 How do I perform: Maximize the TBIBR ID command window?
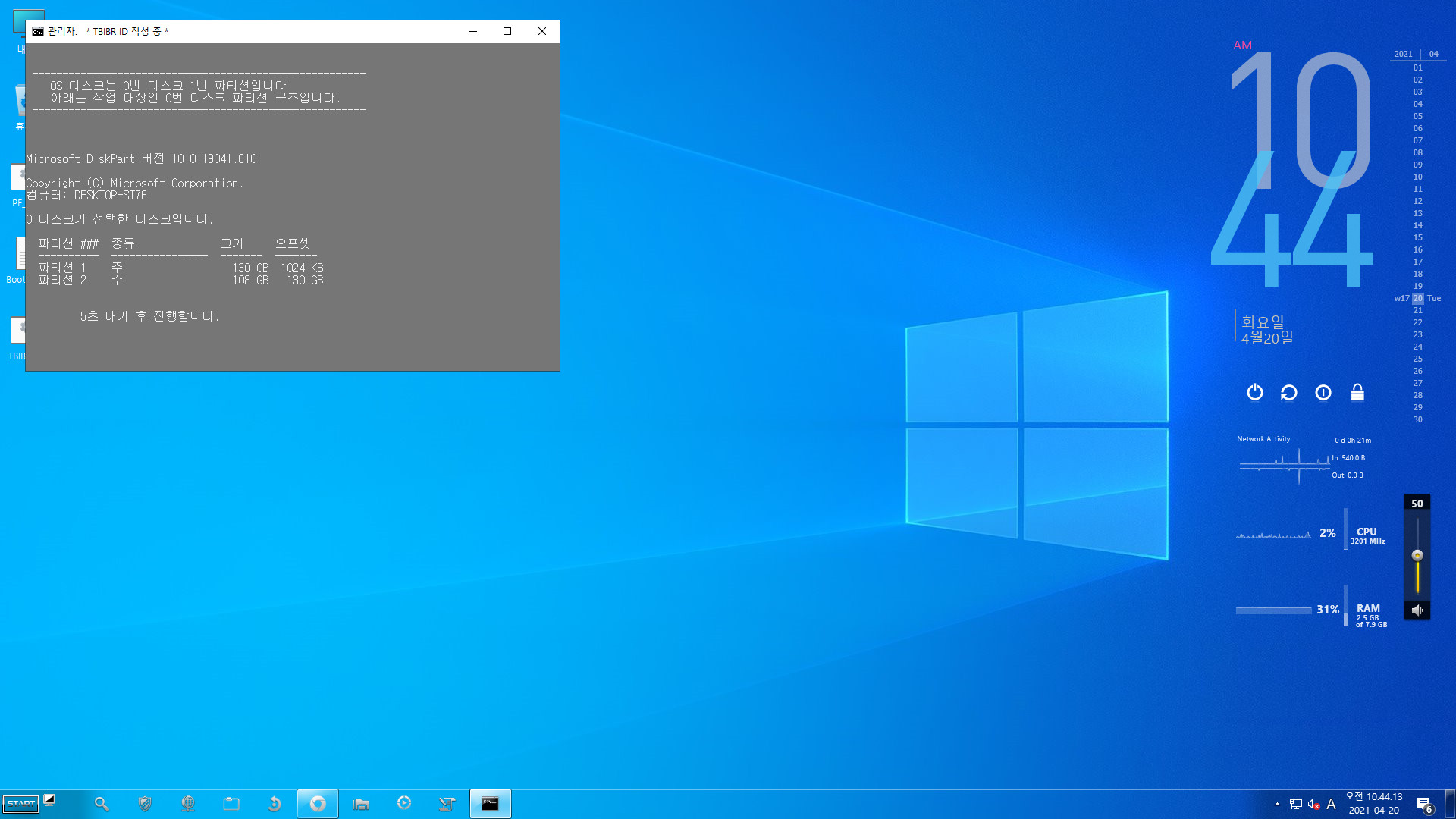point(507,31)
